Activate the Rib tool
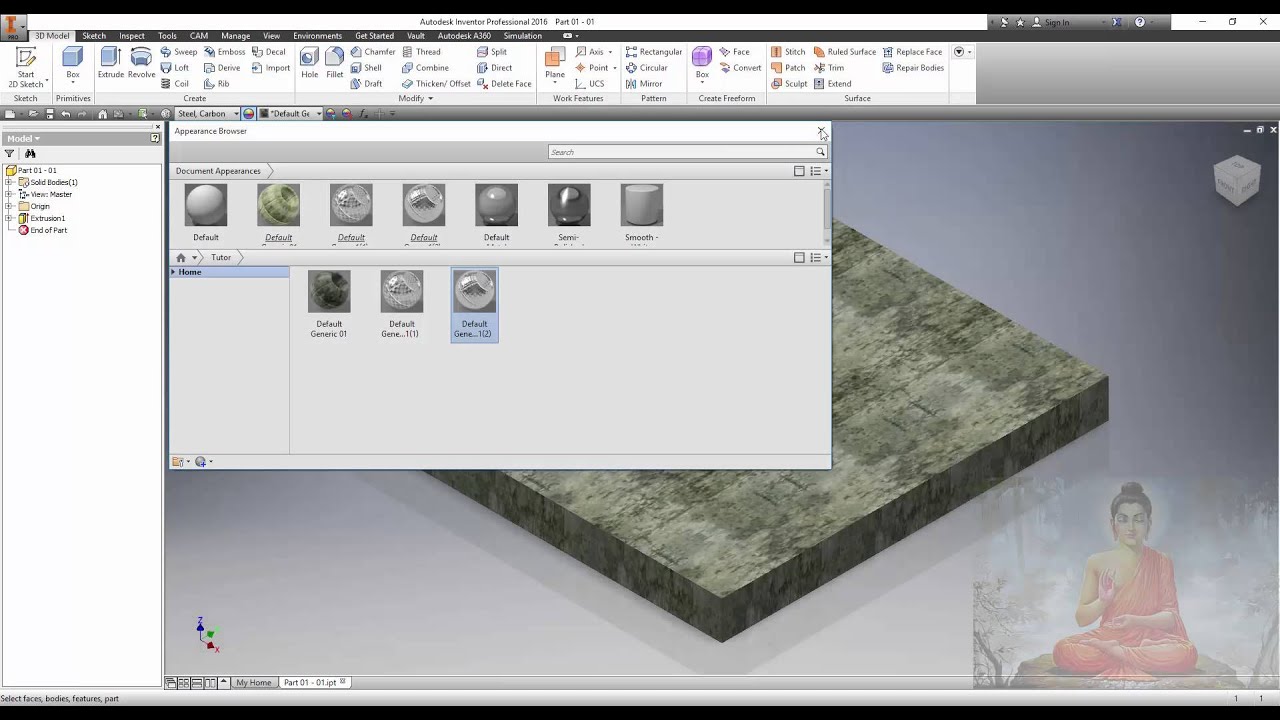Viewport: 1280px width, 720px height. click(x=217, y=84)
